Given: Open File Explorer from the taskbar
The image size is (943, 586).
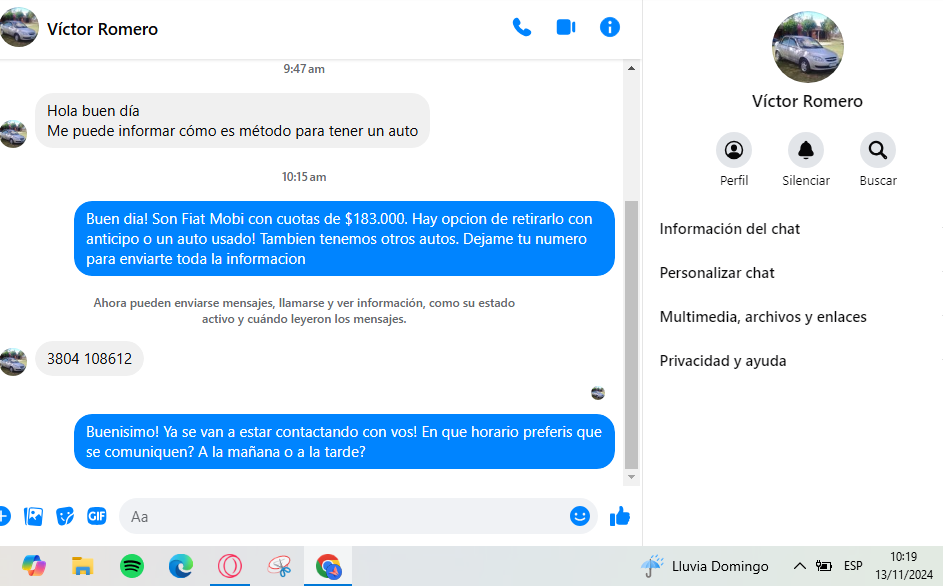Looking at the screenshot, I should 82,566.
